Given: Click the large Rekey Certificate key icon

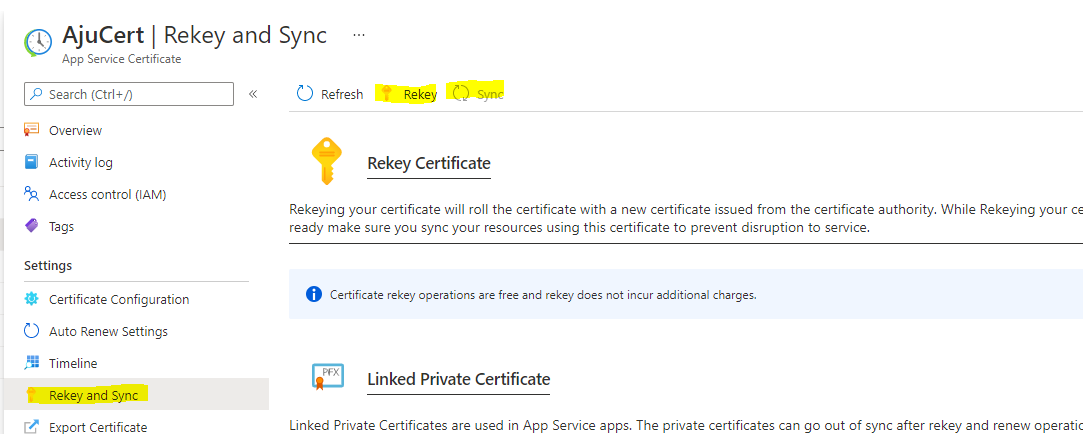Looking at the screenshot, I should coord(326,160).
